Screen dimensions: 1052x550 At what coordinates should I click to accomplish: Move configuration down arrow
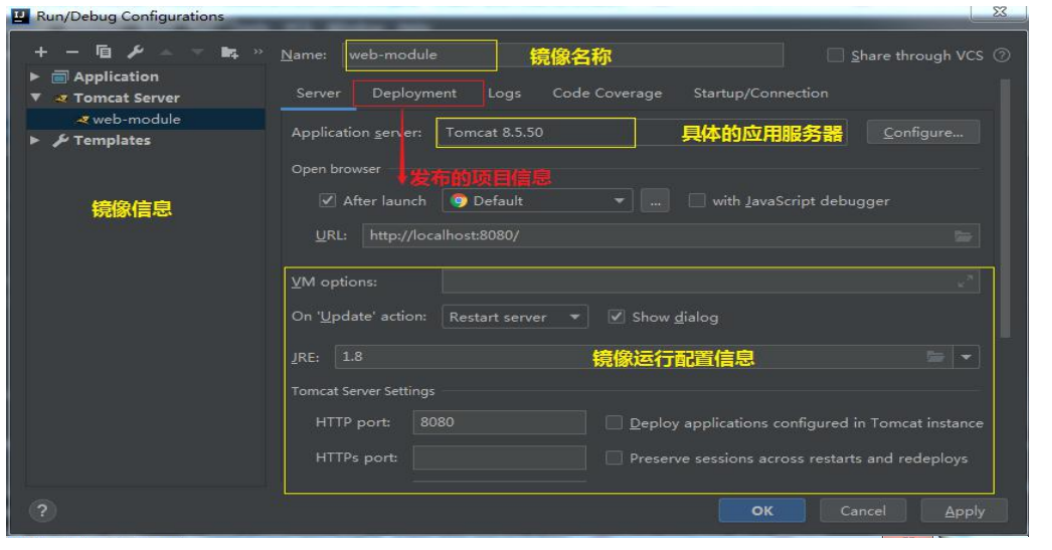[197, 52]
